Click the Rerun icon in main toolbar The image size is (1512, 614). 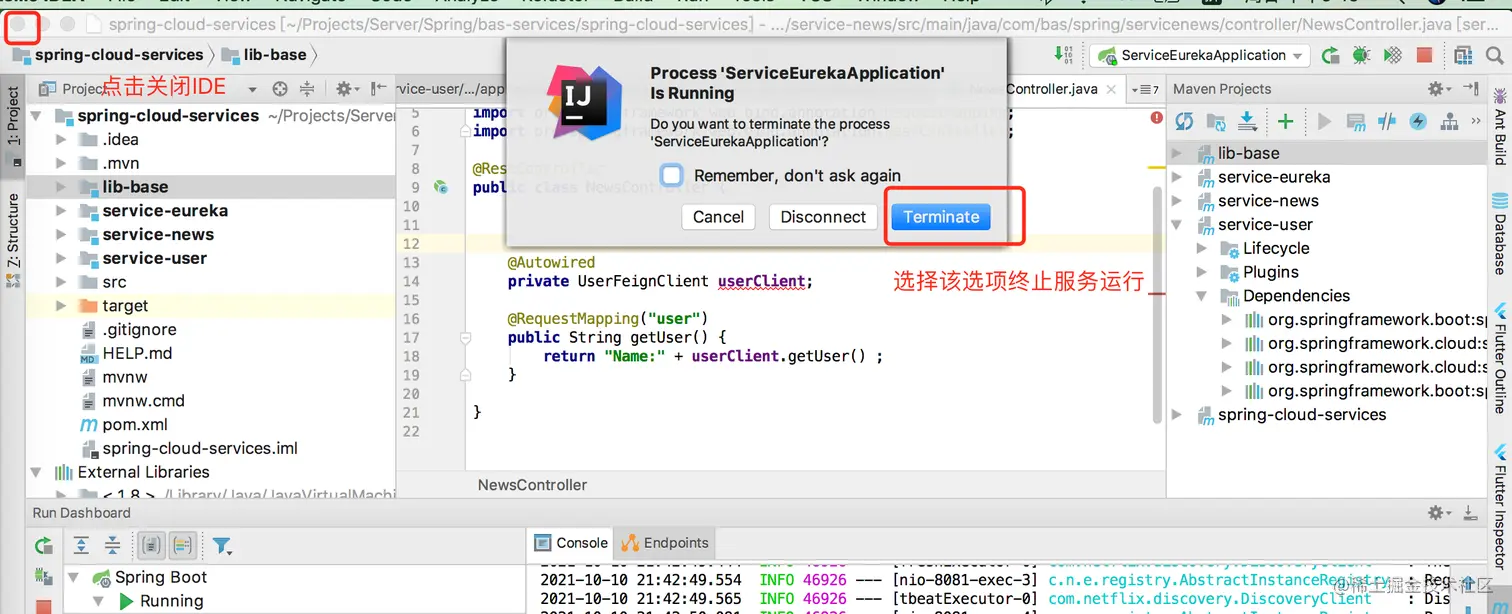[1330, 55]
